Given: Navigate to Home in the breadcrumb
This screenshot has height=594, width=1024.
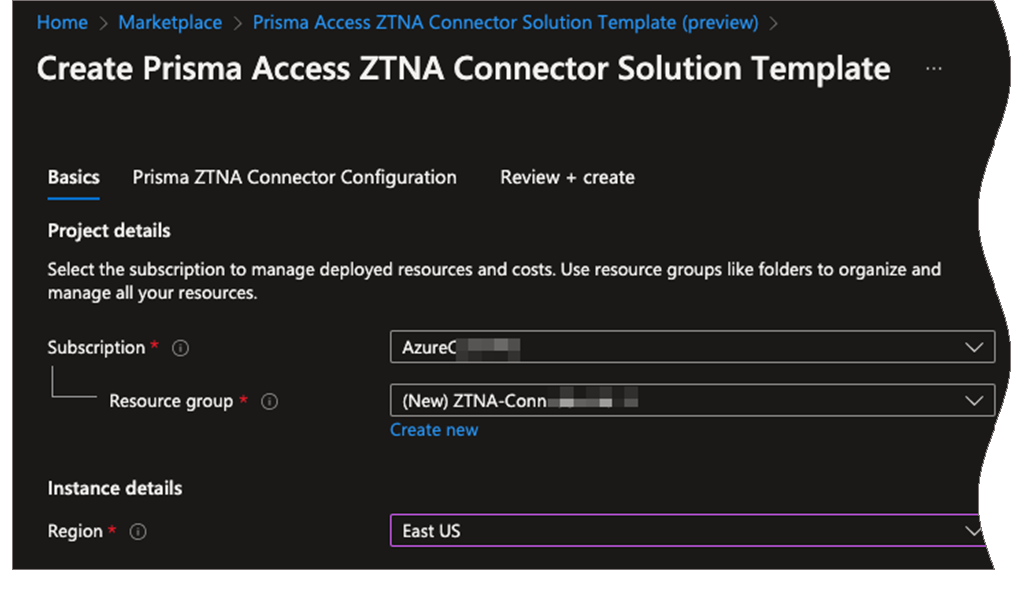Looking at the screenshot, I should tap(62, 22).
